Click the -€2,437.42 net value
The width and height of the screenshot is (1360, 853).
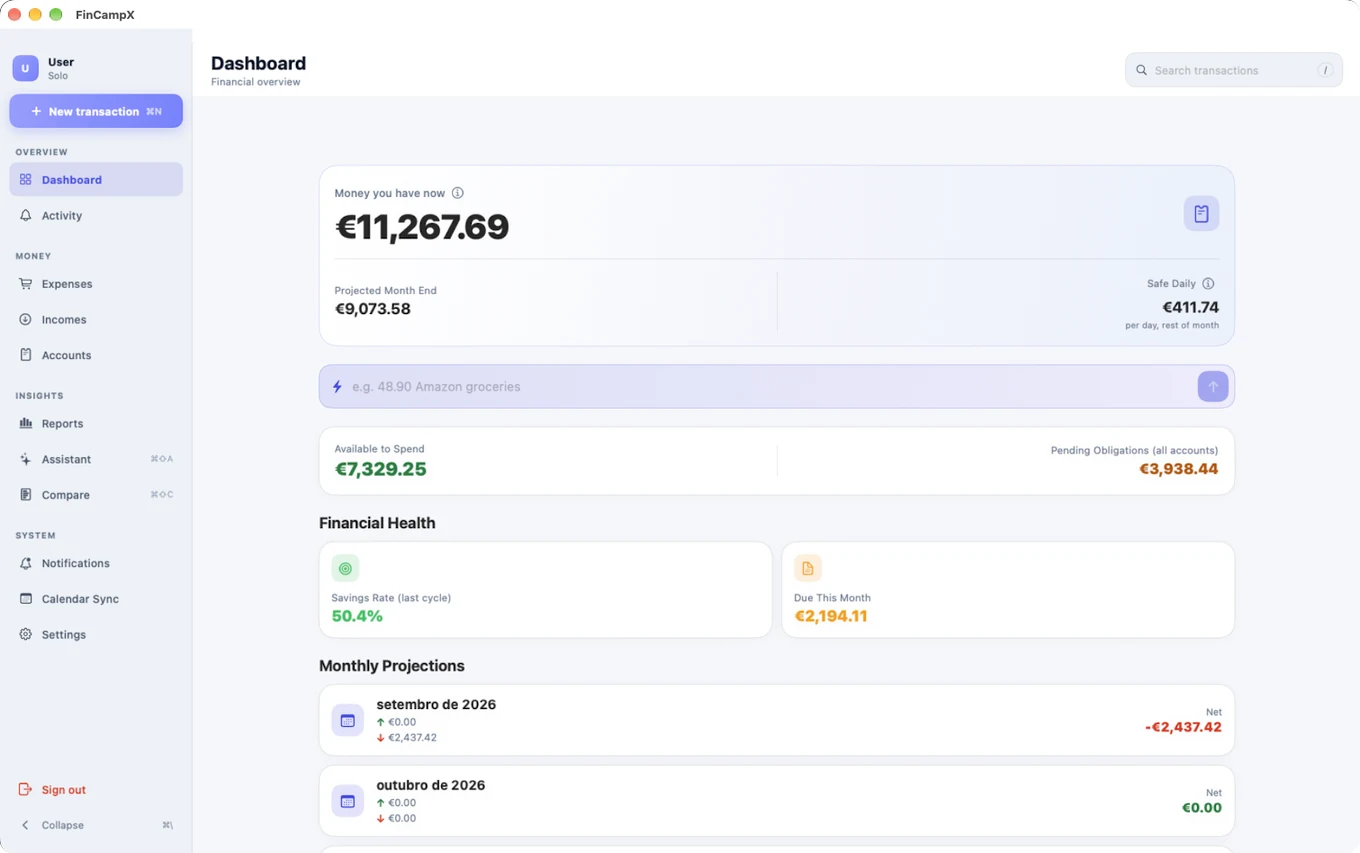tap(1183, 727)
